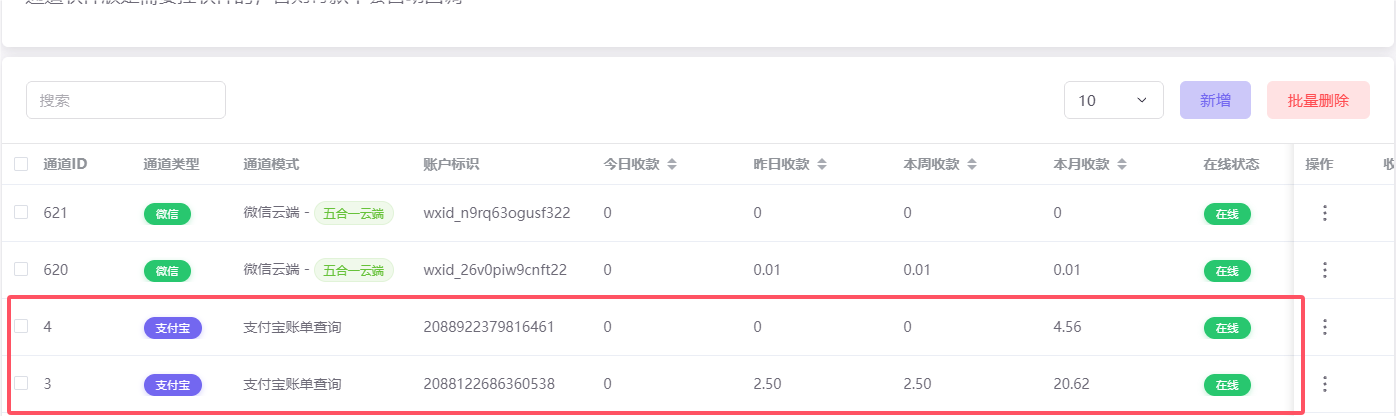1396x416 pixels.
Task: Click account ID 2088922379816461
Action: [489, 327]
